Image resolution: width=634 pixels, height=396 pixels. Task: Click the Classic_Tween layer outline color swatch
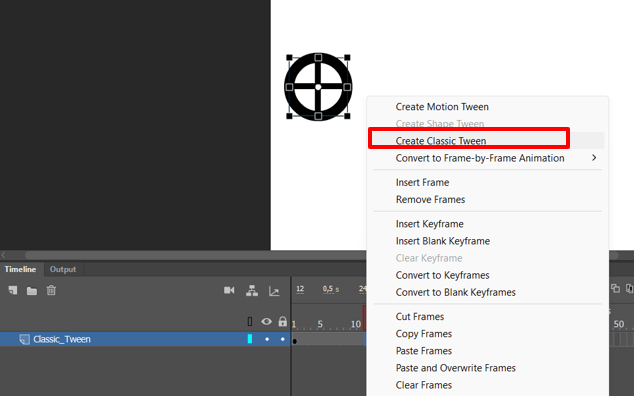click(x=250, y=339)
